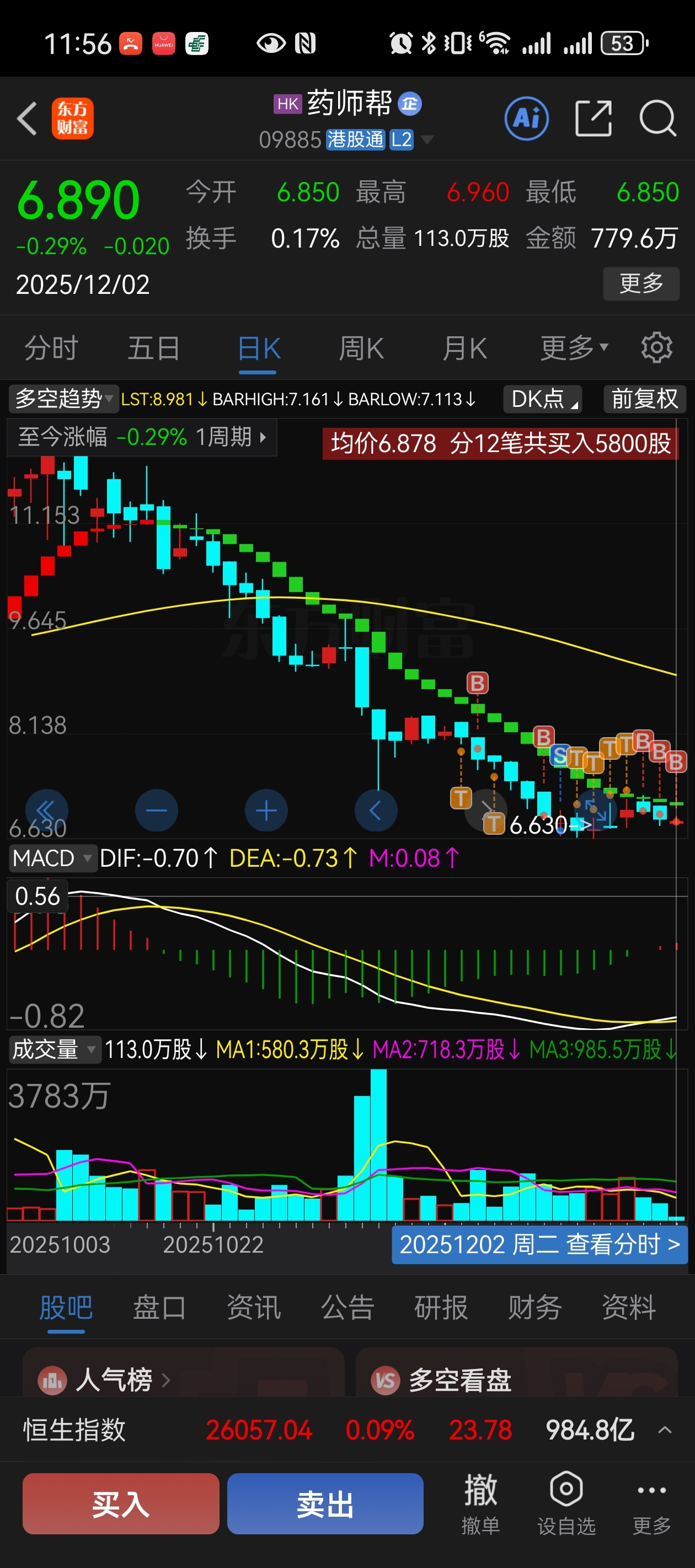Open the 更多 chart period dropdown
Viewport: 695px width, 1568px height.
click(574, 347)
